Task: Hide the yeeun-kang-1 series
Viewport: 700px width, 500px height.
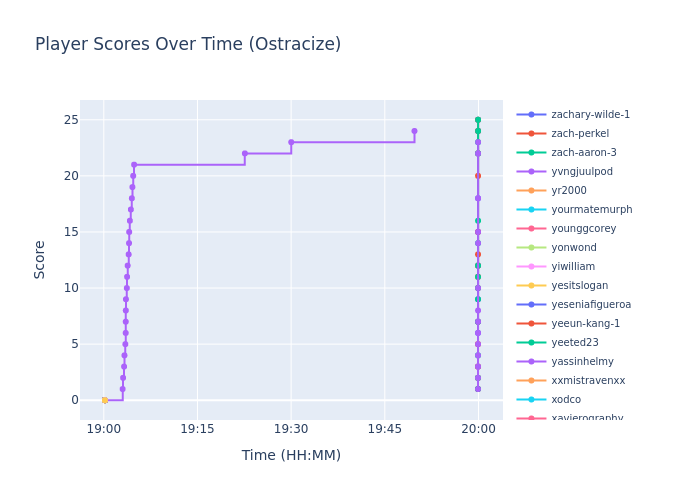Action: point(583,324)
